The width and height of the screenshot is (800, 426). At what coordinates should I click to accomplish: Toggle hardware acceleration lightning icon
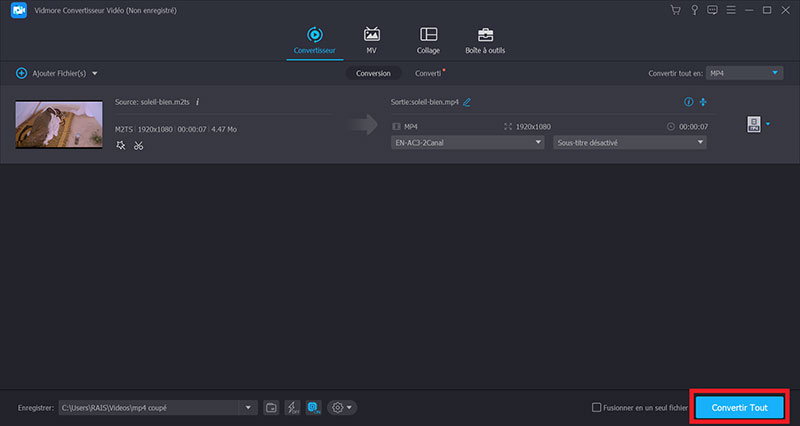(x=292, y=407)
